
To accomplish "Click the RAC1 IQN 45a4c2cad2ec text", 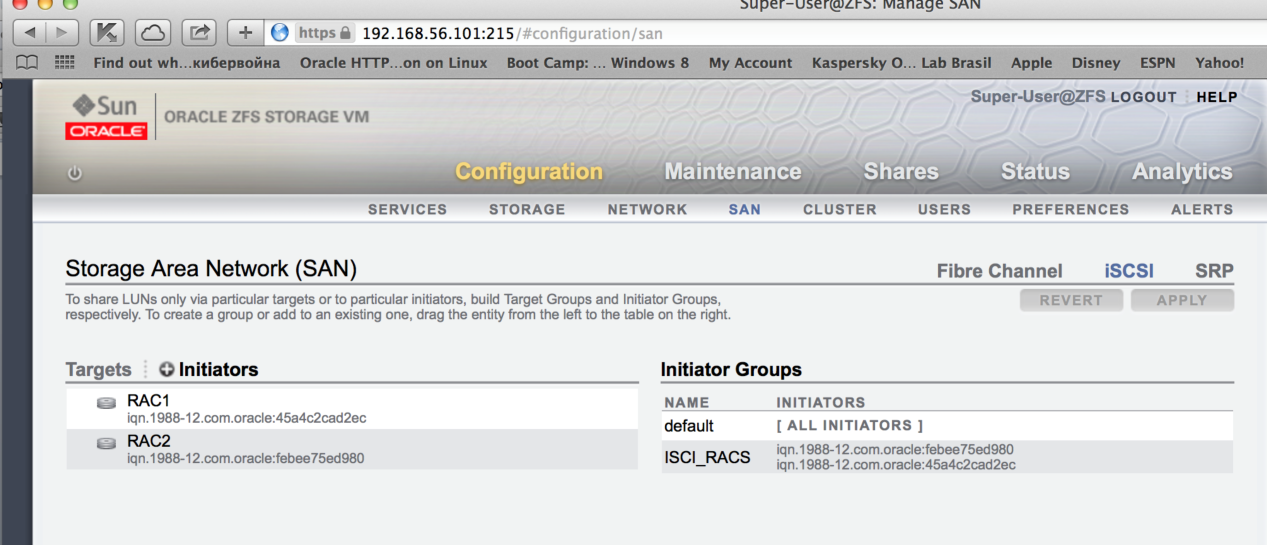I will [x=246, y=418].
